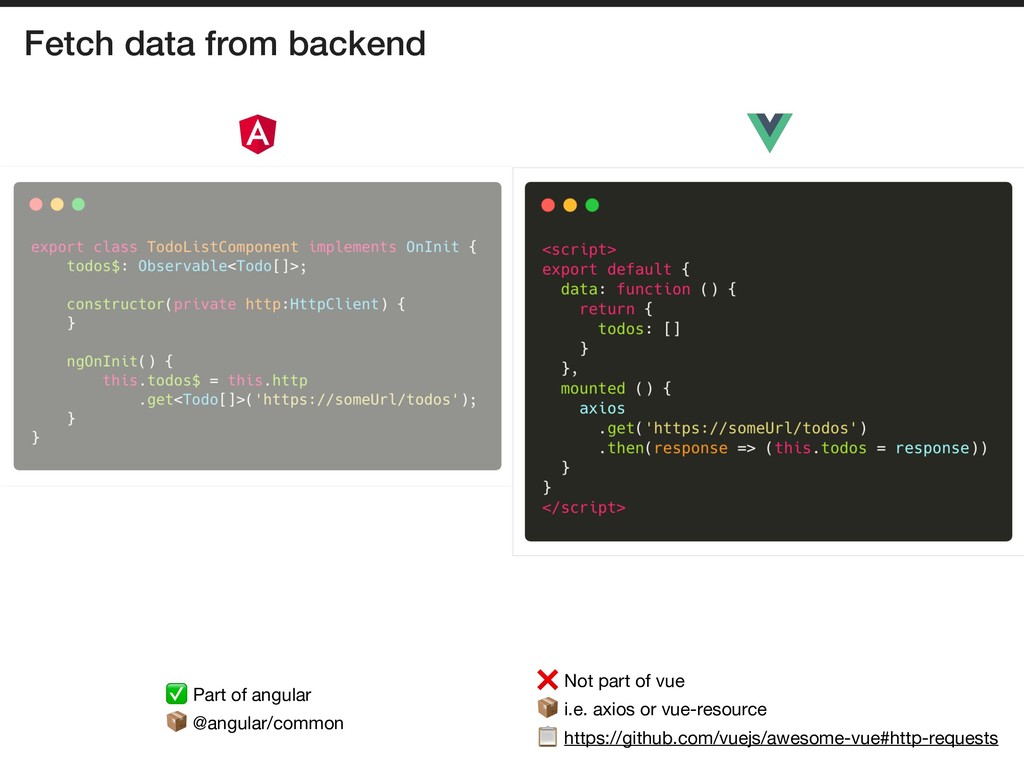
Task: Click 'axios' in Vue code
Action: [602, 408]
